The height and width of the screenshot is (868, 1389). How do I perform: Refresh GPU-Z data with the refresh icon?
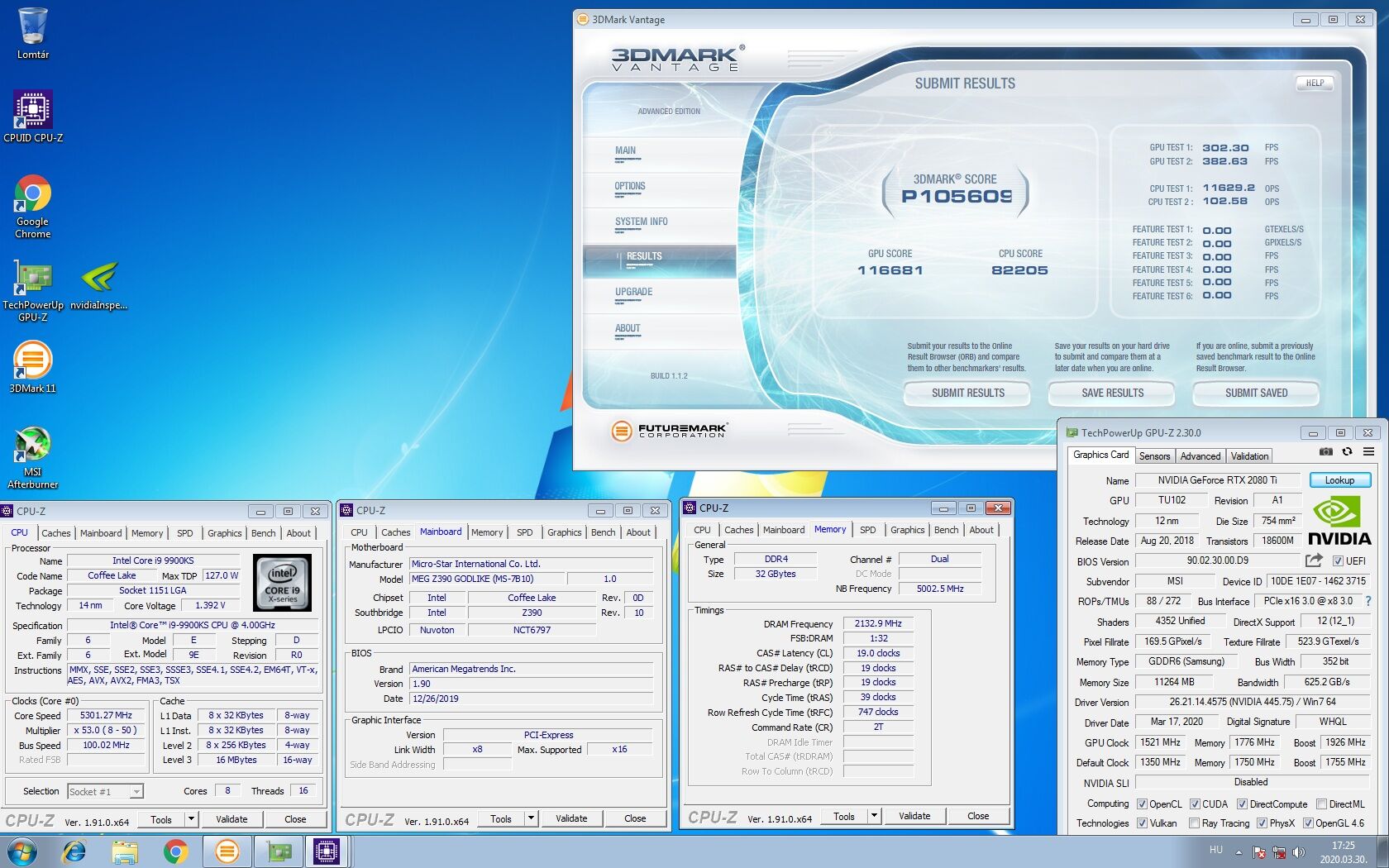pos(1347,451)
